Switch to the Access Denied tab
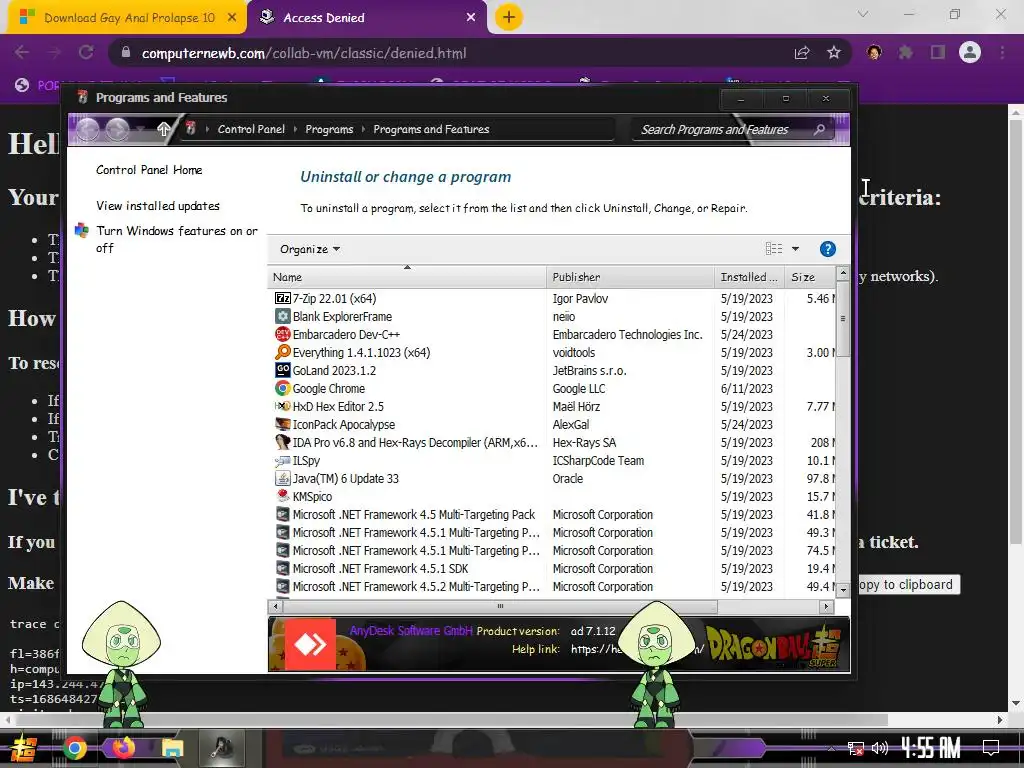Screen dimensions: 1024x768 pyautogui.click(x=368, y=18)
